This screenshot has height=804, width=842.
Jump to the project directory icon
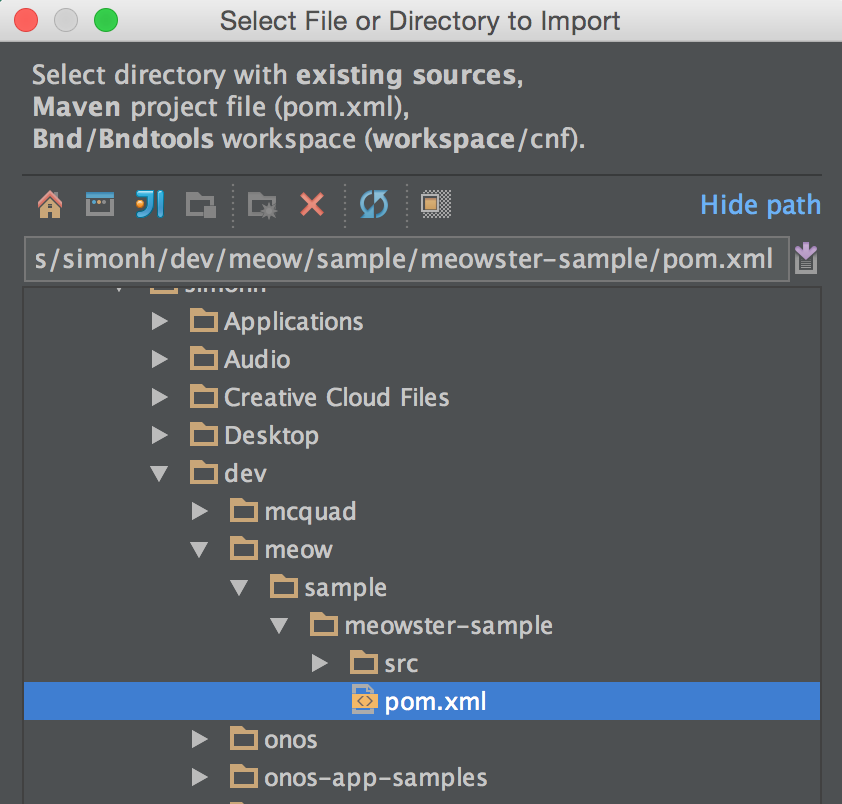point(149,204)
